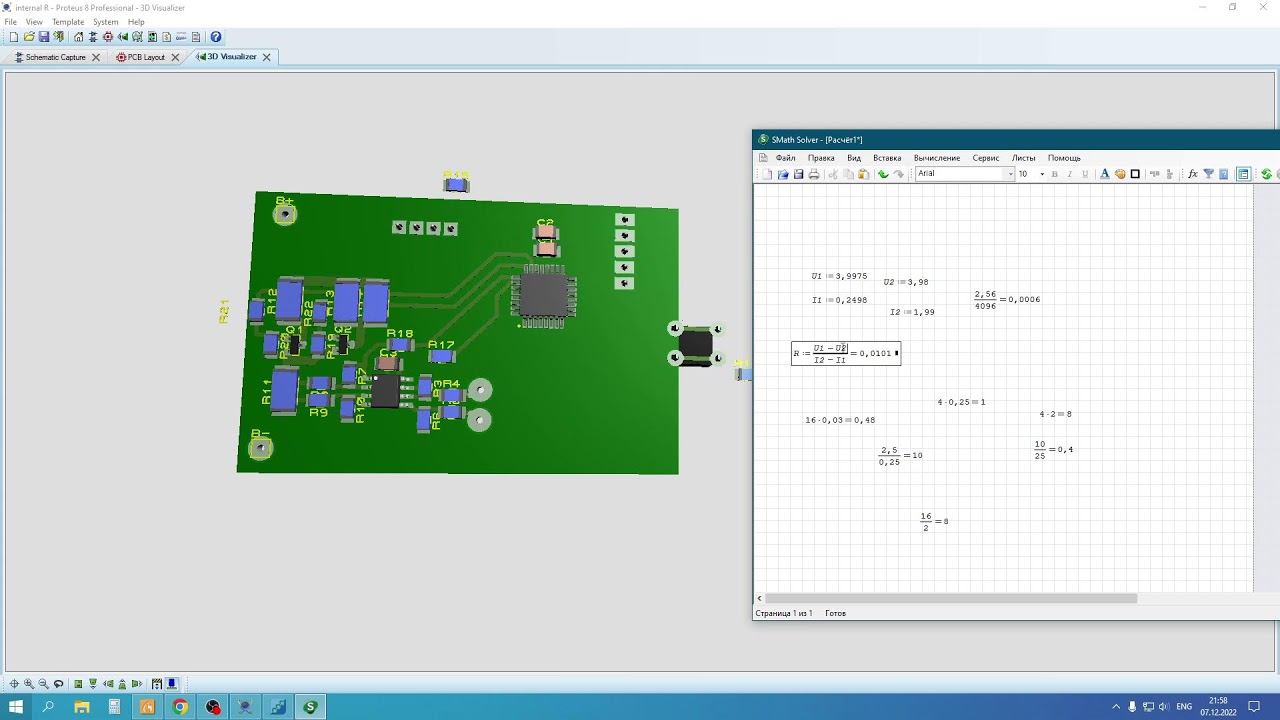Click SMath undo green arrow

click(883, 174)
